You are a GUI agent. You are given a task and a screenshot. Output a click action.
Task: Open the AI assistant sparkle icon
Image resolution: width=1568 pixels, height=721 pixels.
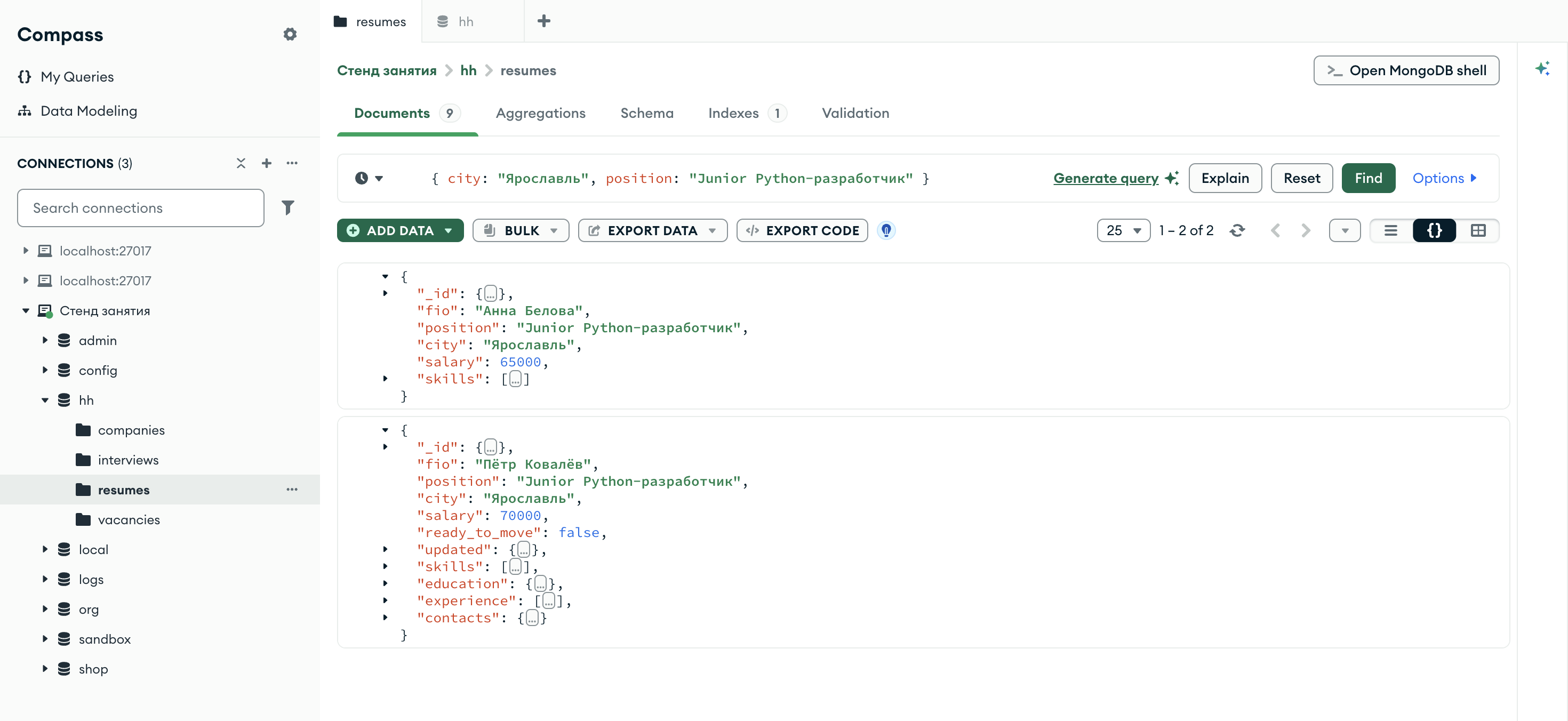click(x=1542, y=68)
